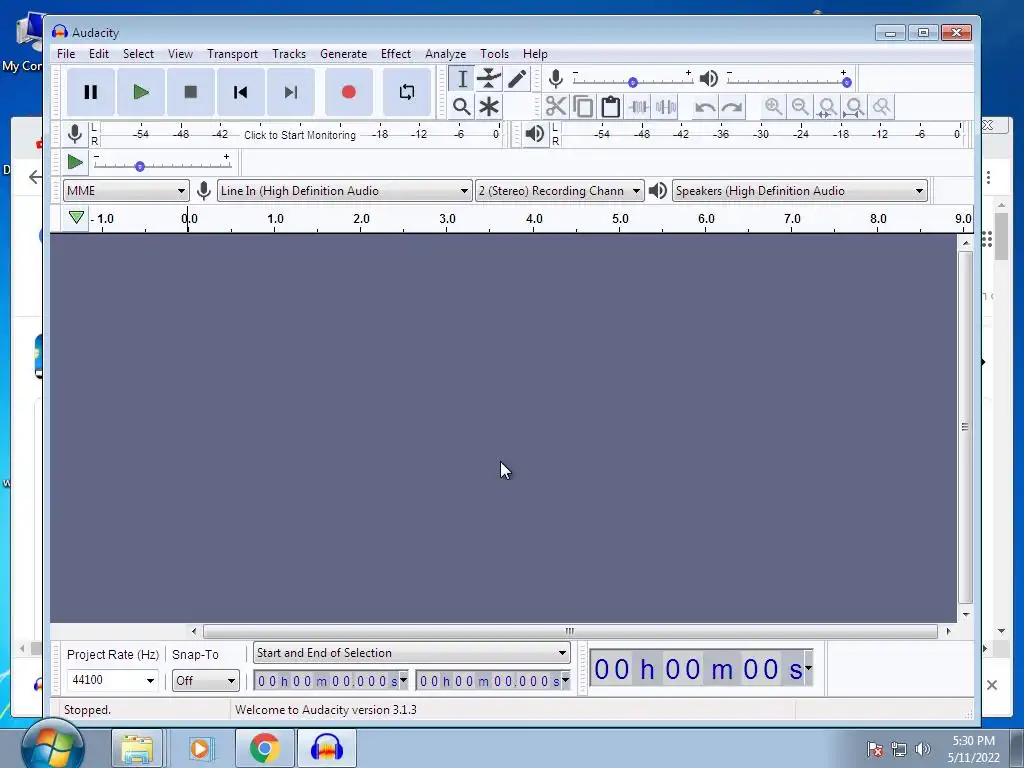This screenshot has width=1024, height=768.
Task: Open Chrome from the taskbar
Action: coord(264,748)
